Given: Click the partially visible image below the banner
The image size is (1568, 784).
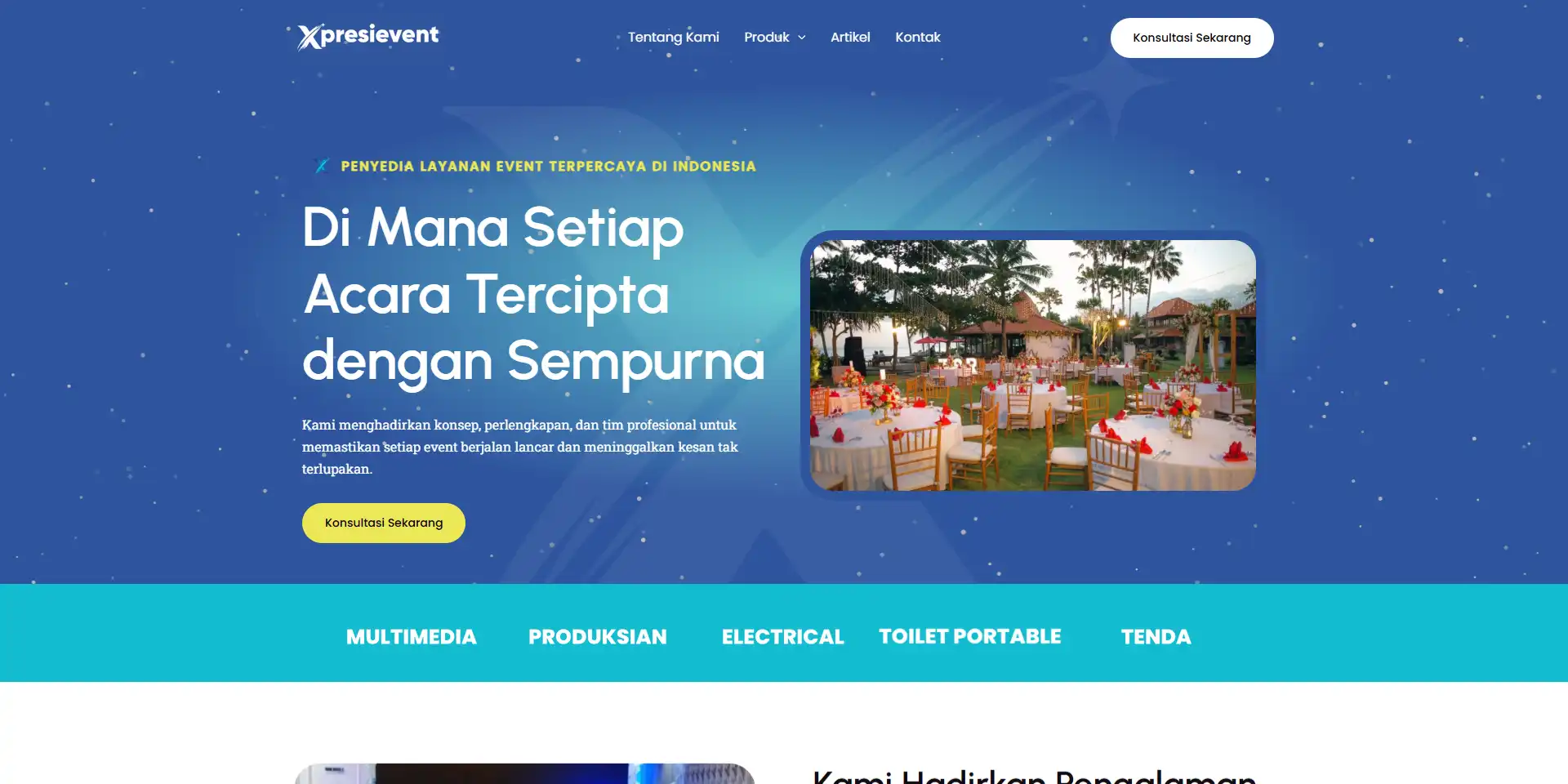Looking at the screenshot, I should coord(524,773).
